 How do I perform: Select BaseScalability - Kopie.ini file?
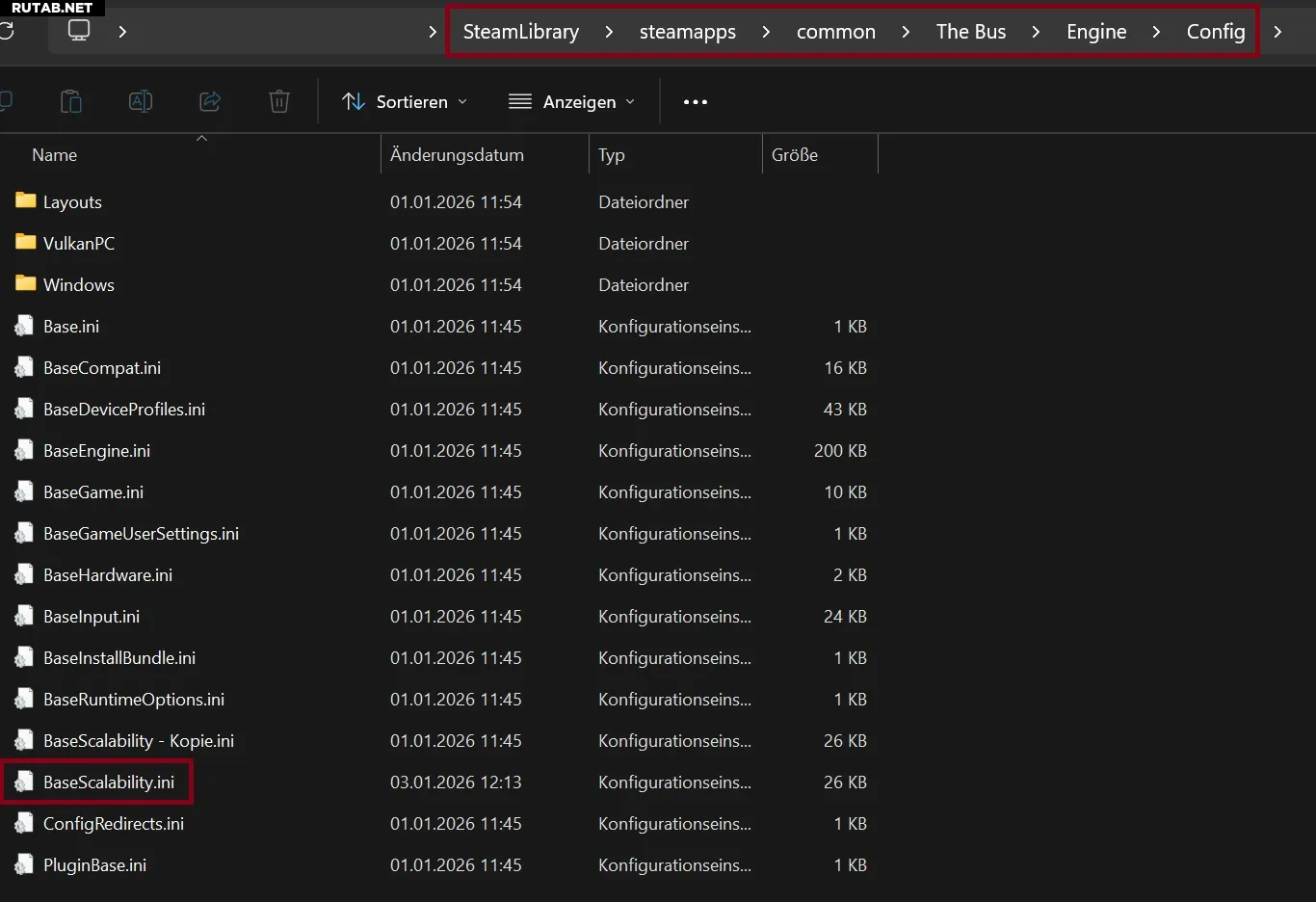pyautogui.click(x=139, y=741)
